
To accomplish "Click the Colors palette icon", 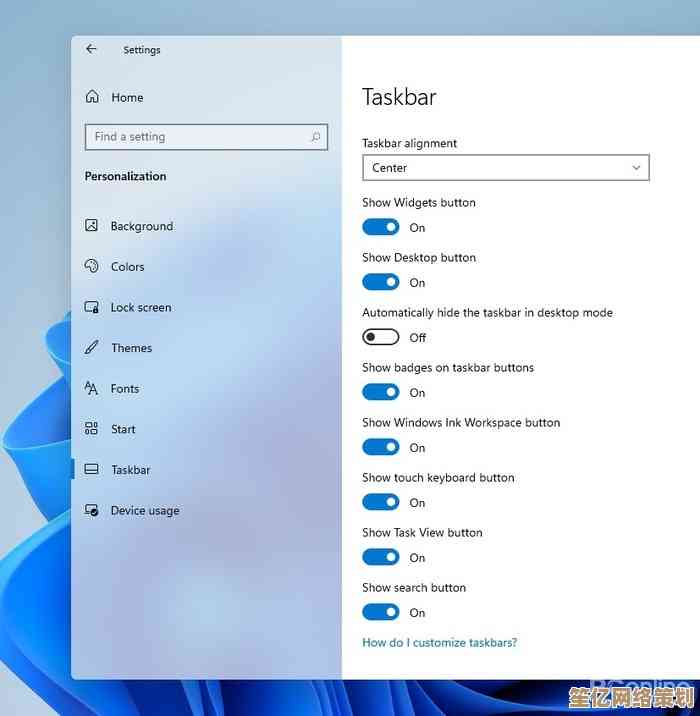I will point(91,266).
